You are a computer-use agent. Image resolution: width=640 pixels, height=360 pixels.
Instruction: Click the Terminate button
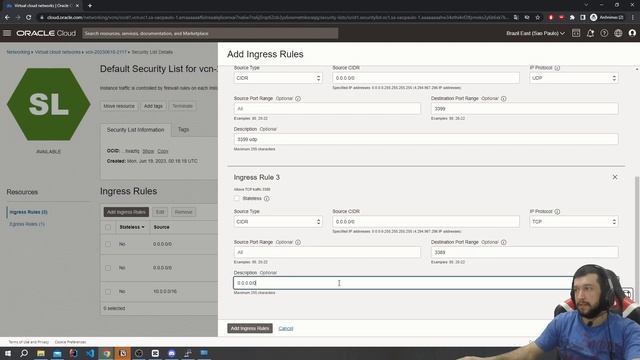click(x=182, y=106)
